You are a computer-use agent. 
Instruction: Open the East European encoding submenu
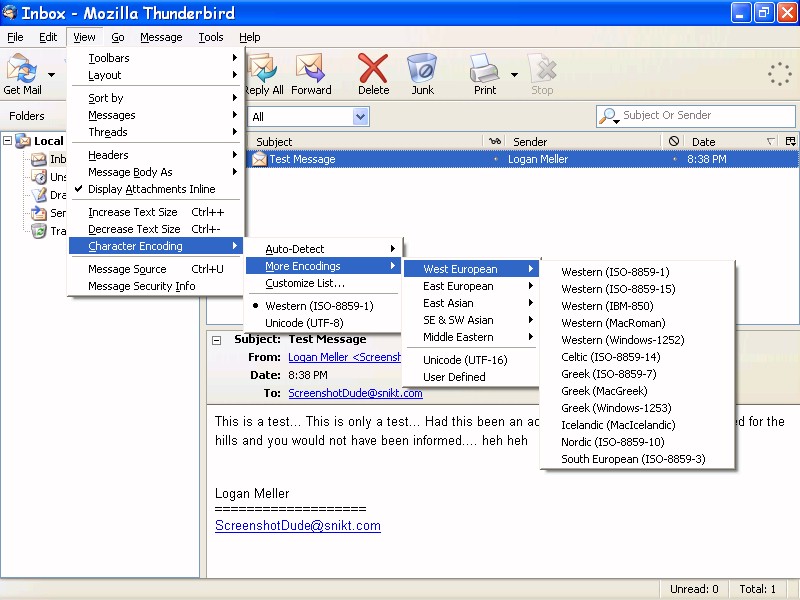point(471,286)
